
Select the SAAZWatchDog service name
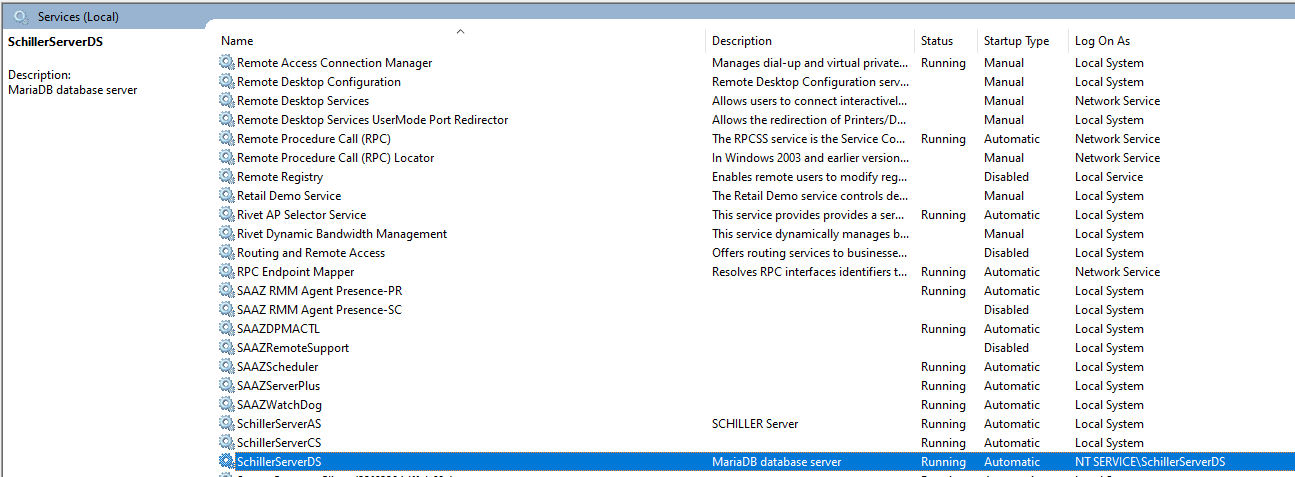280,405
